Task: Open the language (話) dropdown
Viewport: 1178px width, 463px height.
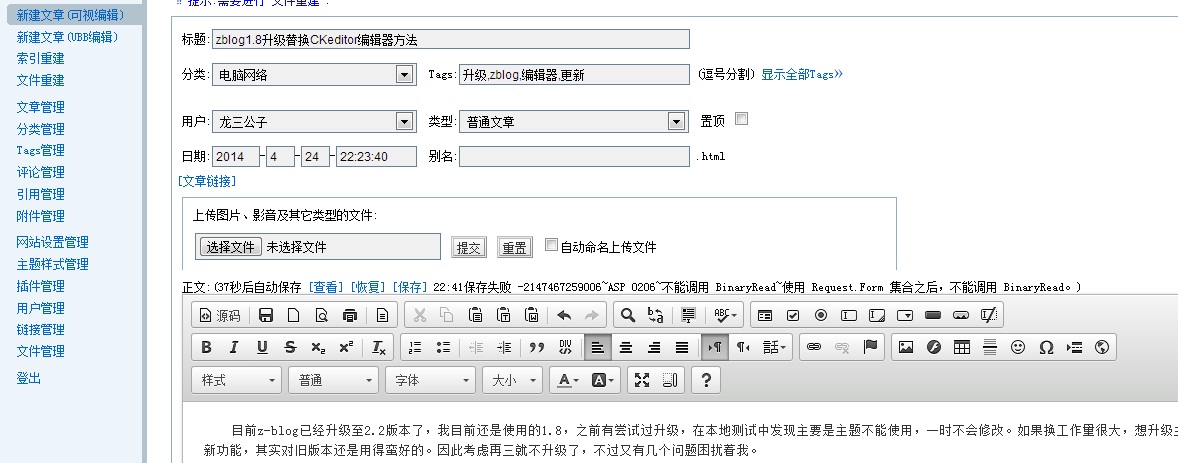Action: (775, 347)
